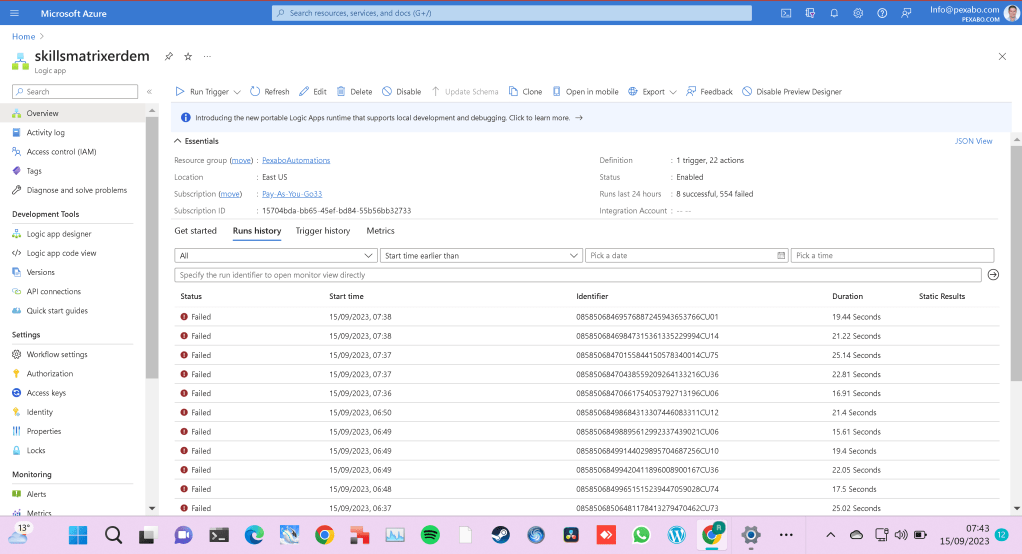Viewport: 1022px width, 554px height.
Task: Open the Directories and subscriptions filter icon
Action: tap(810, 13)
